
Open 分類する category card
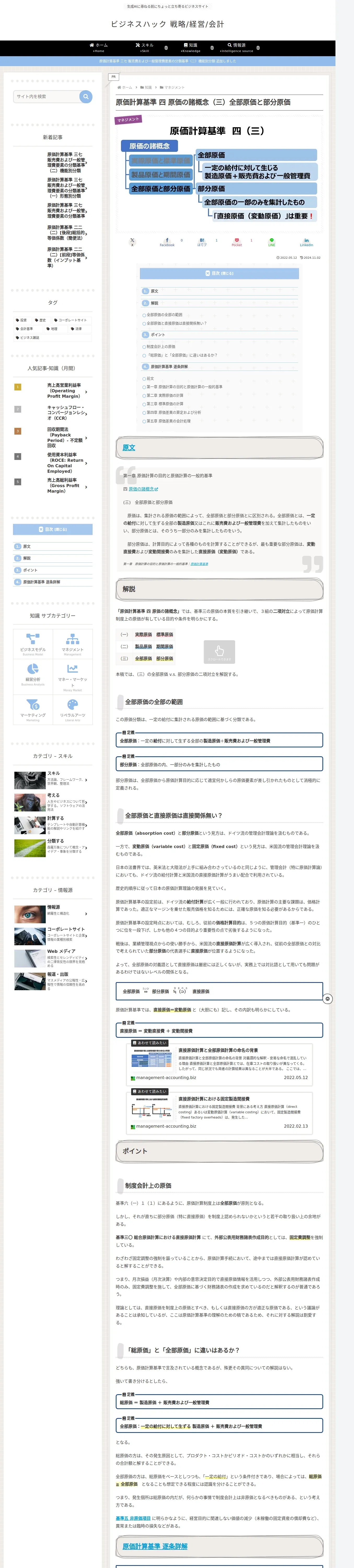[x=52, y=848]
